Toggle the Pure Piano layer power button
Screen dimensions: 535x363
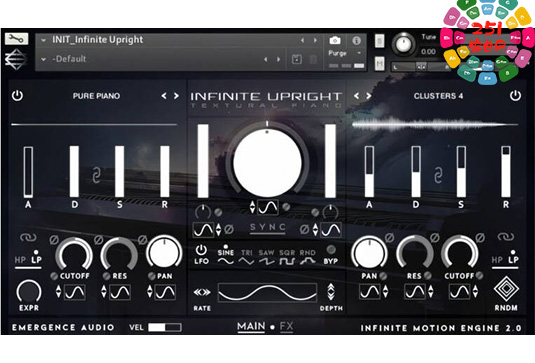point(17,96)
